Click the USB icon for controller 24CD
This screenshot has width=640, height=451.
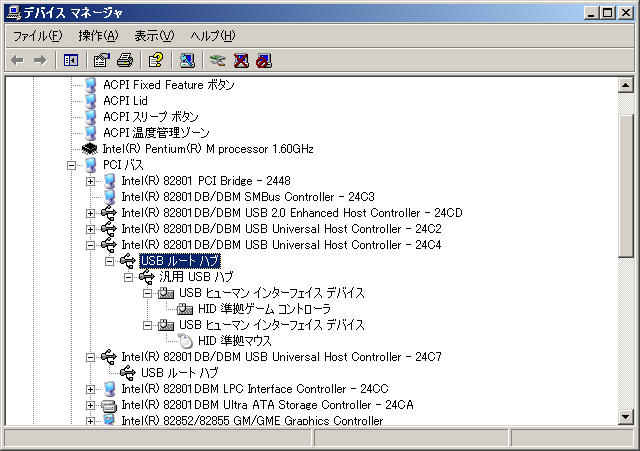point(109,213)
